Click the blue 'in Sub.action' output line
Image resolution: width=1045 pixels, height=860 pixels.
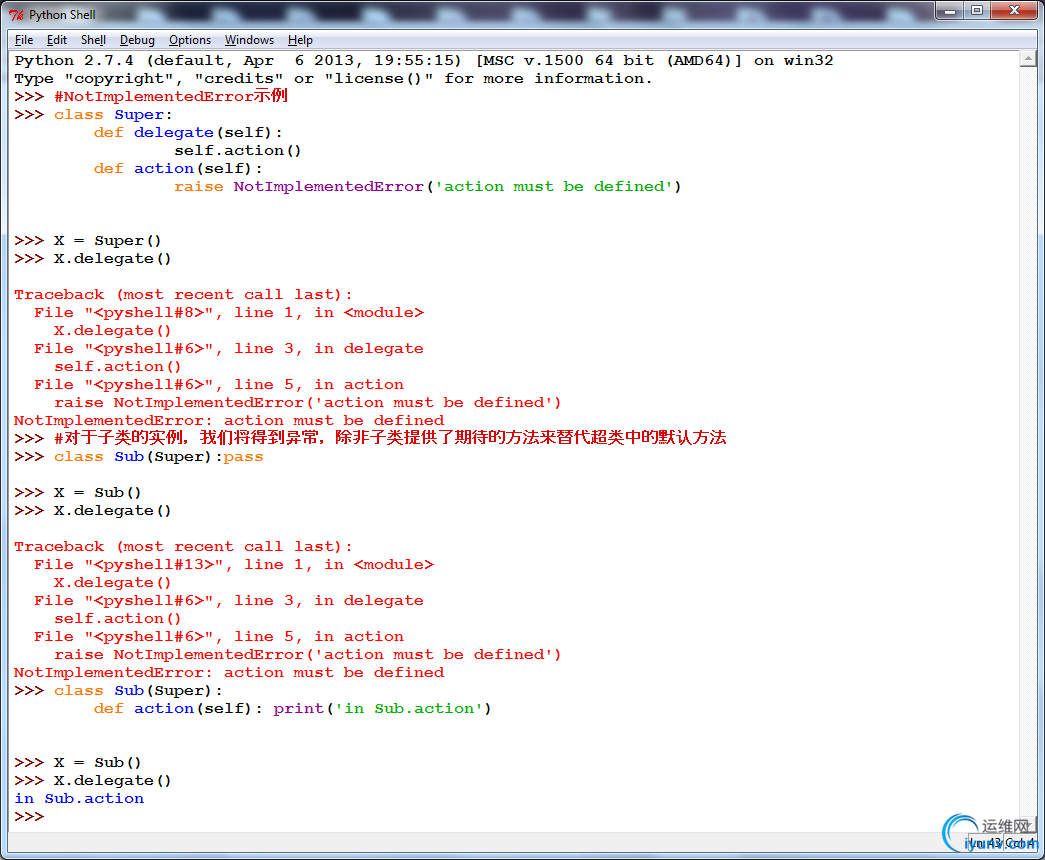(79, 799)
